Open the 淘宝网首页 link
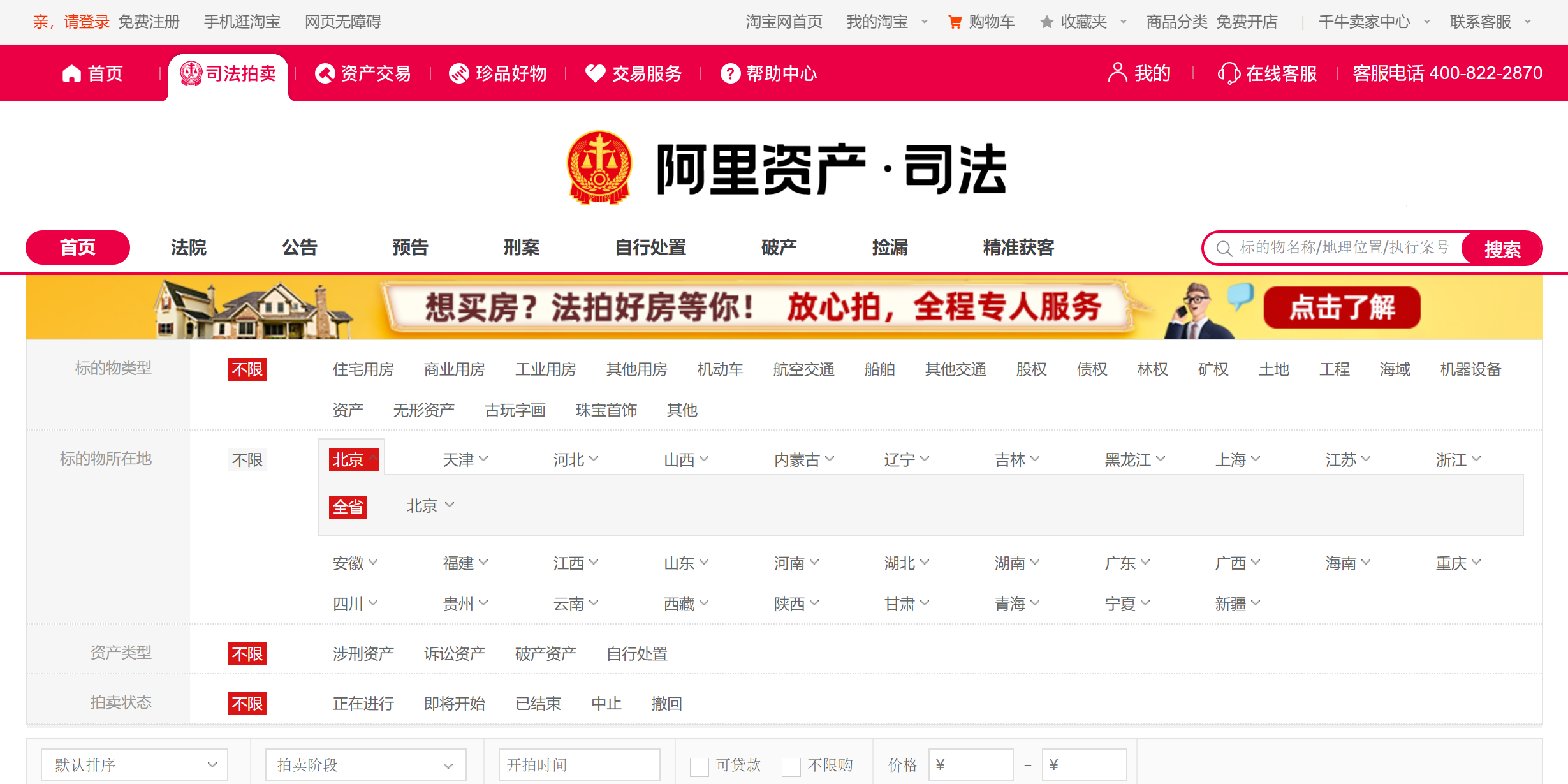1568x784 pixels. tap(784, 22)
